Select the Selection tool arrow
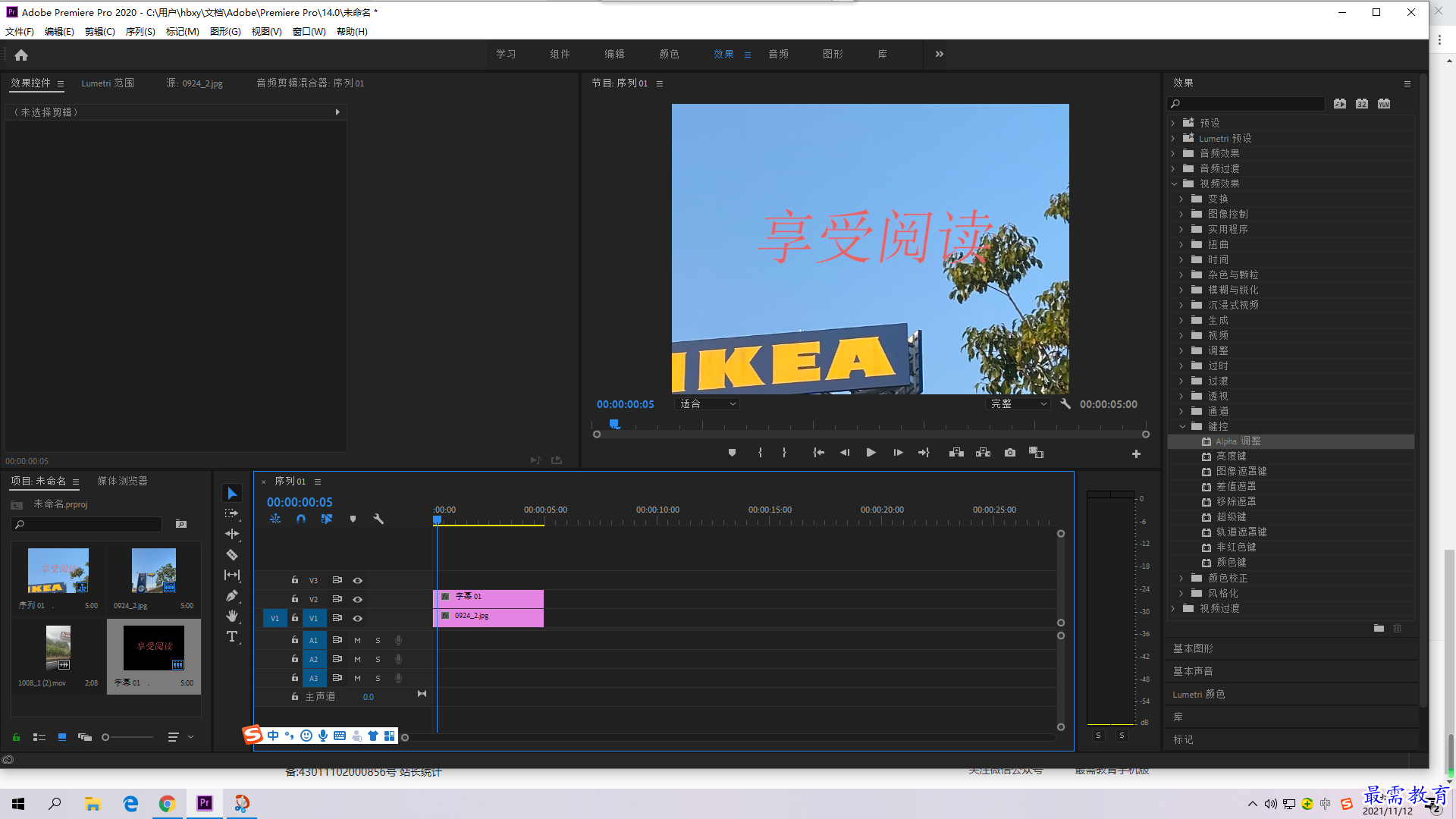Screen dimensions: 1456x819 pos(232,494)
